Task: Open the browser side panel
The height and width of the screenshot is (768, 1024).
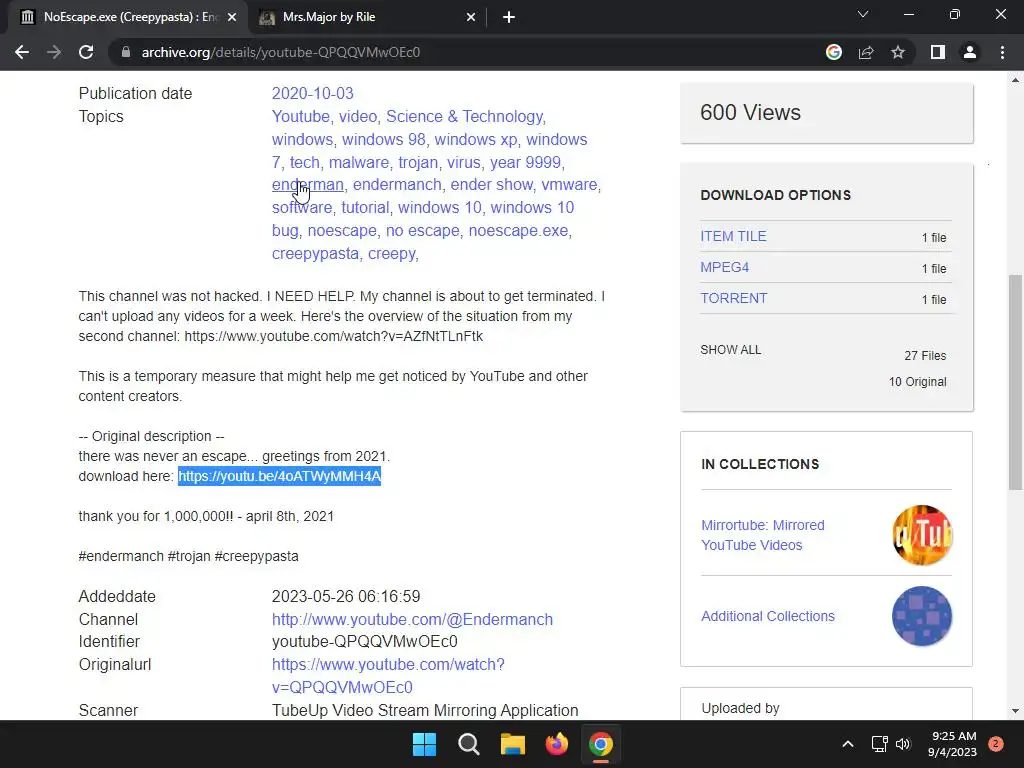Action: coord(938,52)
